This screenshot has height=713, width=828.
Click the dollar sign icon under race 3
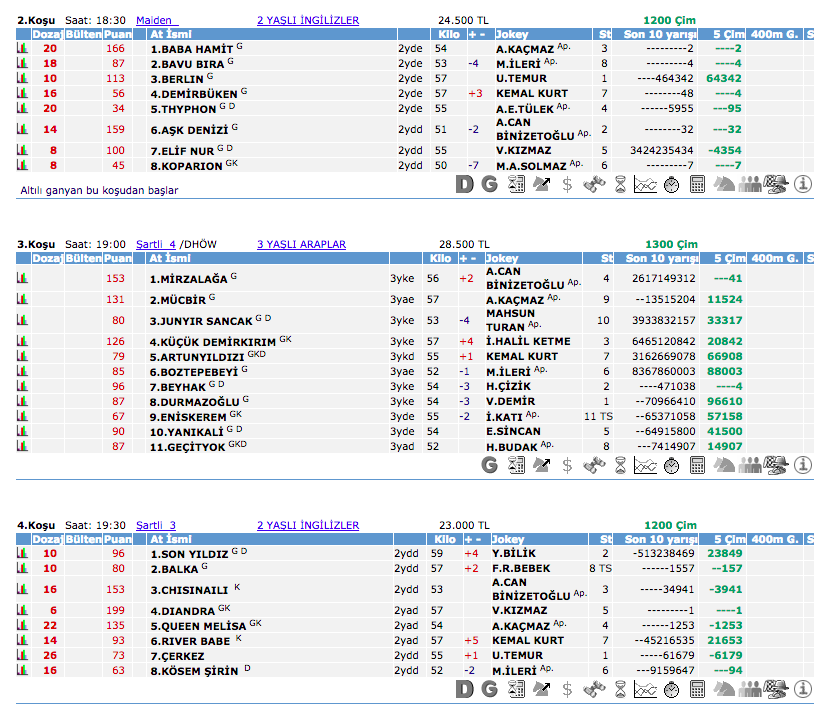point(567,464)
